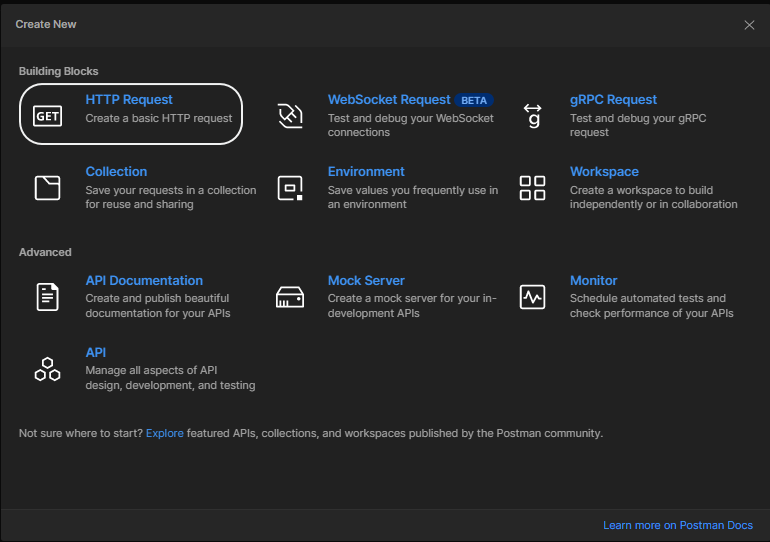
Task: Click 'Not sure where to start?' text
Action: 81,433
